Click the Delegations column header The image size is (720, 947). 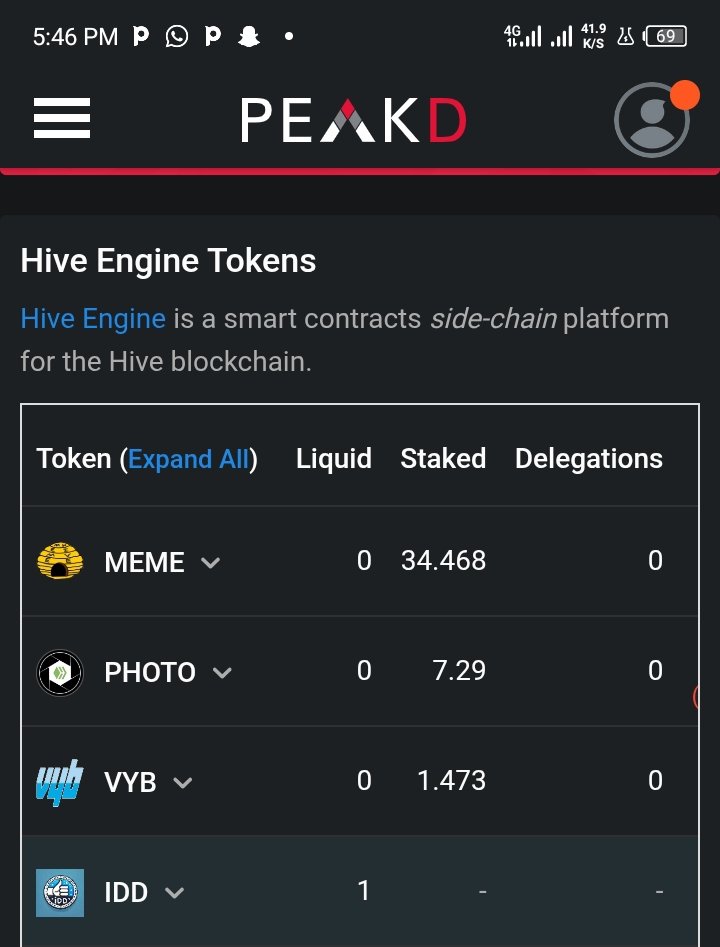[589, 458]
